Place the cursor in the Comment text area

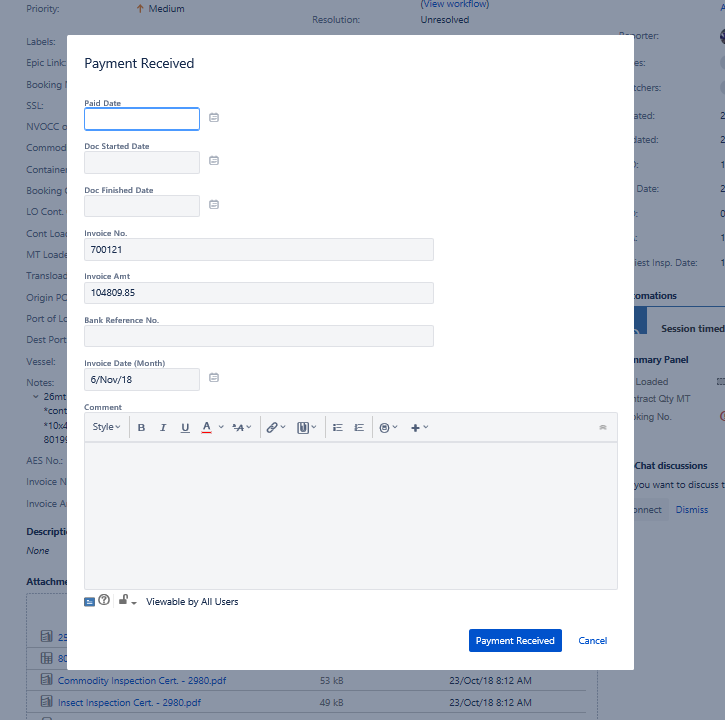point(351,516)
